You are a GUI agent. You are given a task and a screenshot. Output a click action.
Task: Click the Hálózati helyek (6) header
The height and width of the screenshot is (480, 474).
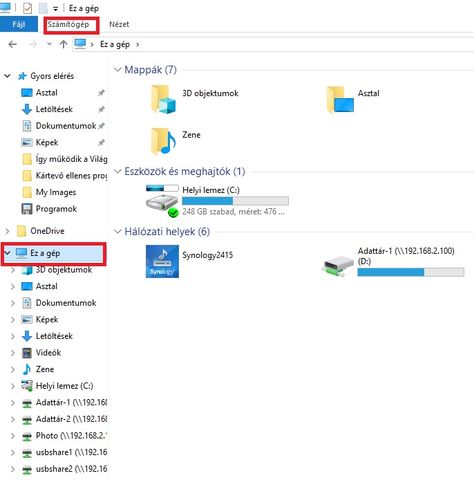coord(167,232)
